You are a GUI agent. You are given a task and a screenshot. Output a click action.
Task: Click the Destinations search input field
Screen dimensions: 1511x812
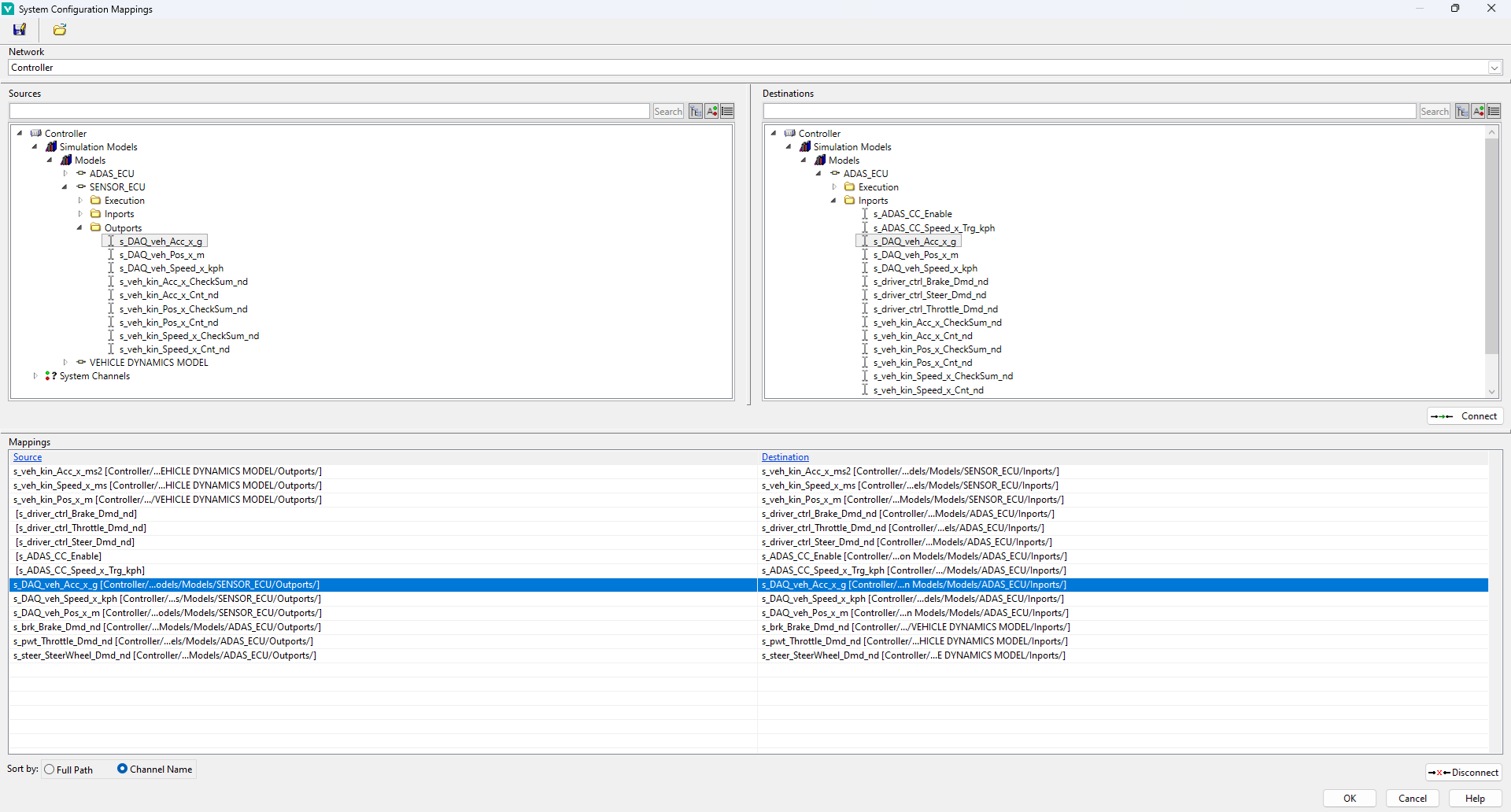(1090, 112)
